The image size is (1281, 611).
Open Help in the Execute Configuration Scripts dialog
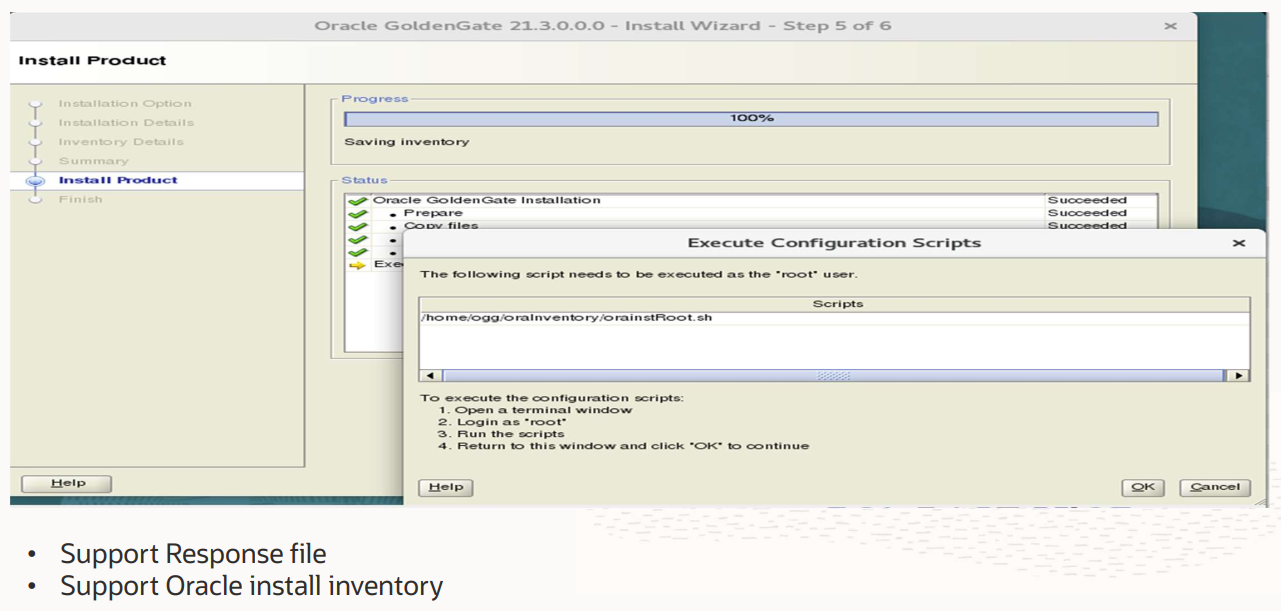coord(446,487)
